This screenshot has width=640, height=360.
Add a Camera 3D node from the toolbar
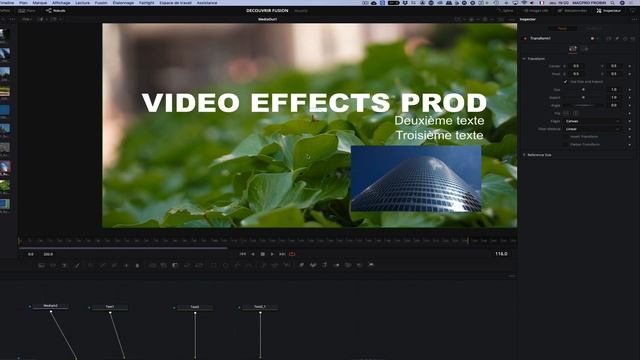(x=348, y=265)
